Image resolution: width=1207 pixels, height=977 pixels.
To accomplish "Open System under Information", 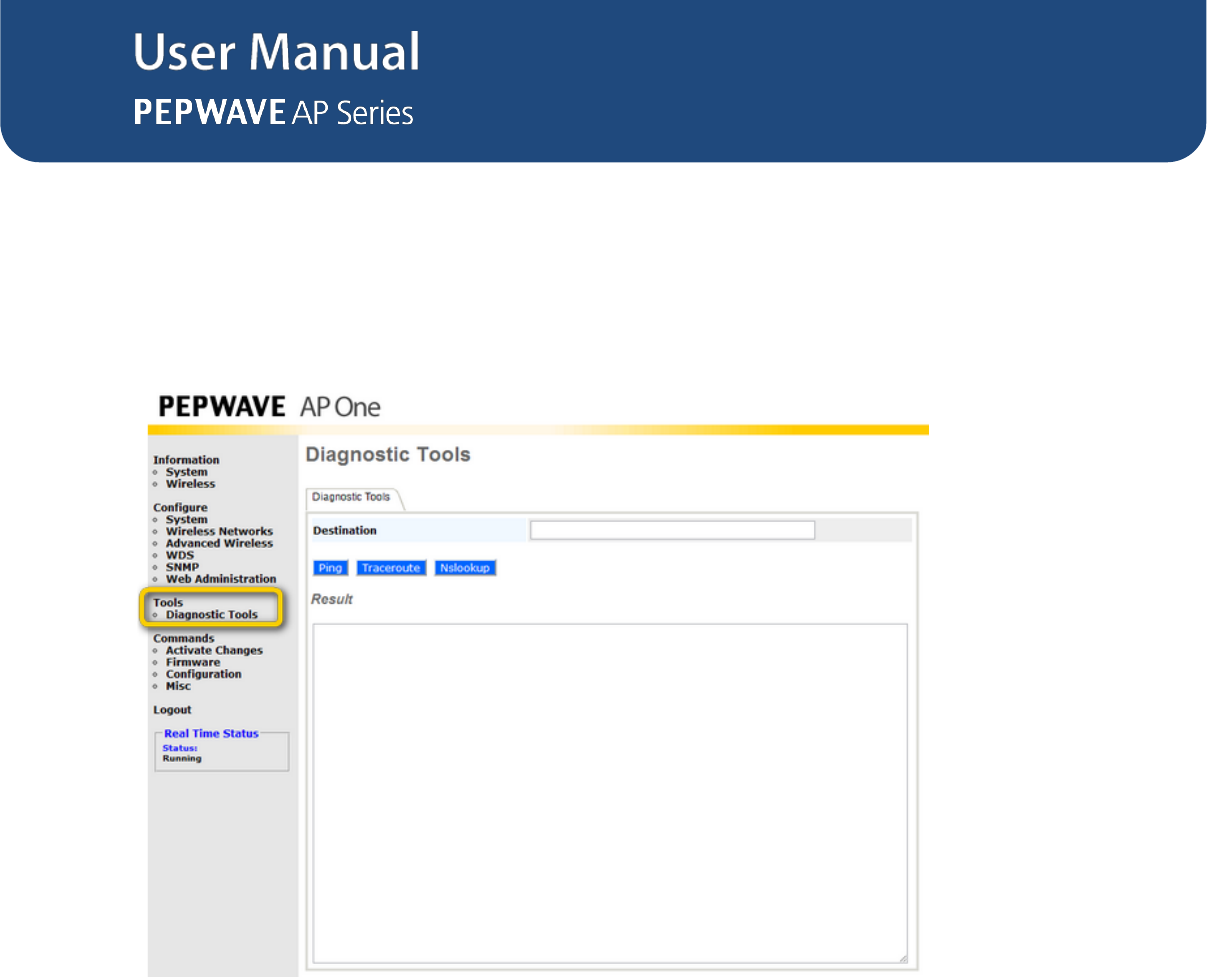I will pos(187,472).
